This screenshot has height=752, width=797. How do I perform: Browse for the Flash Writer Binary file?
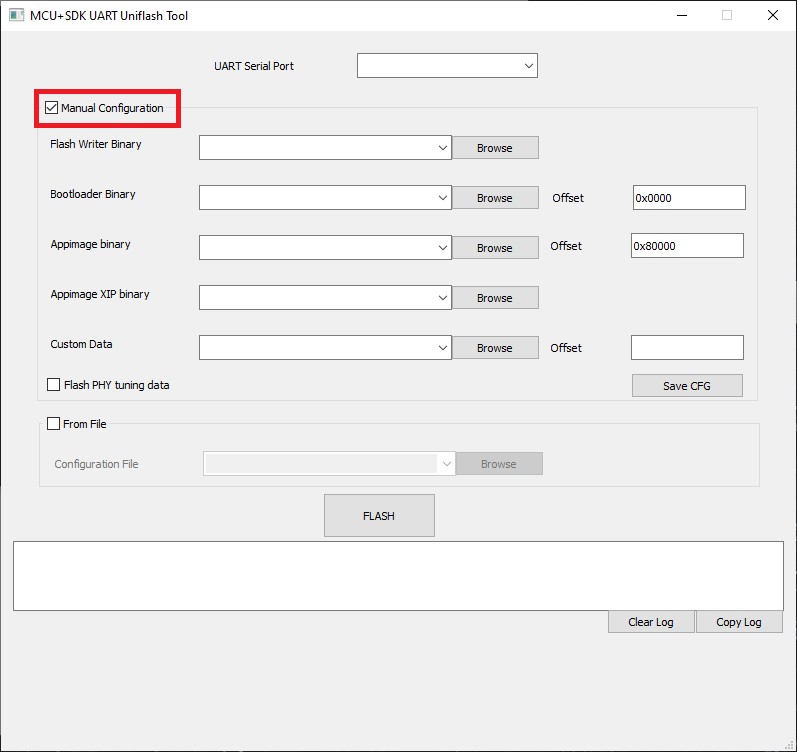point(494,148)
